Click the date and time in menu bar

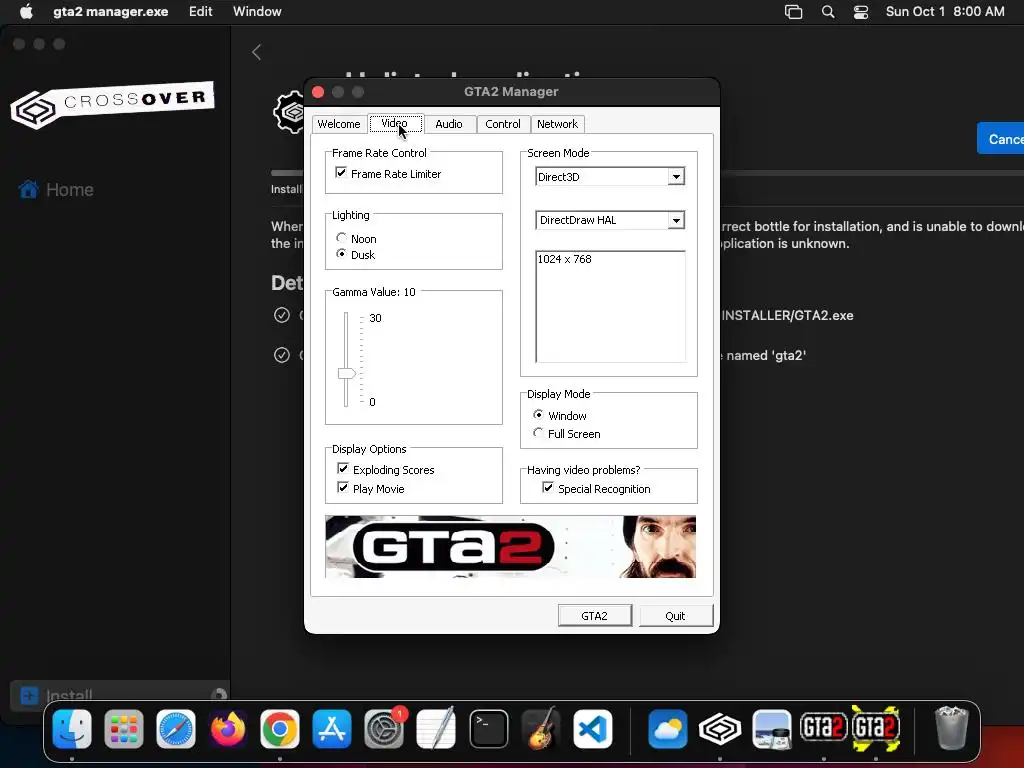[x=945, y=12]
